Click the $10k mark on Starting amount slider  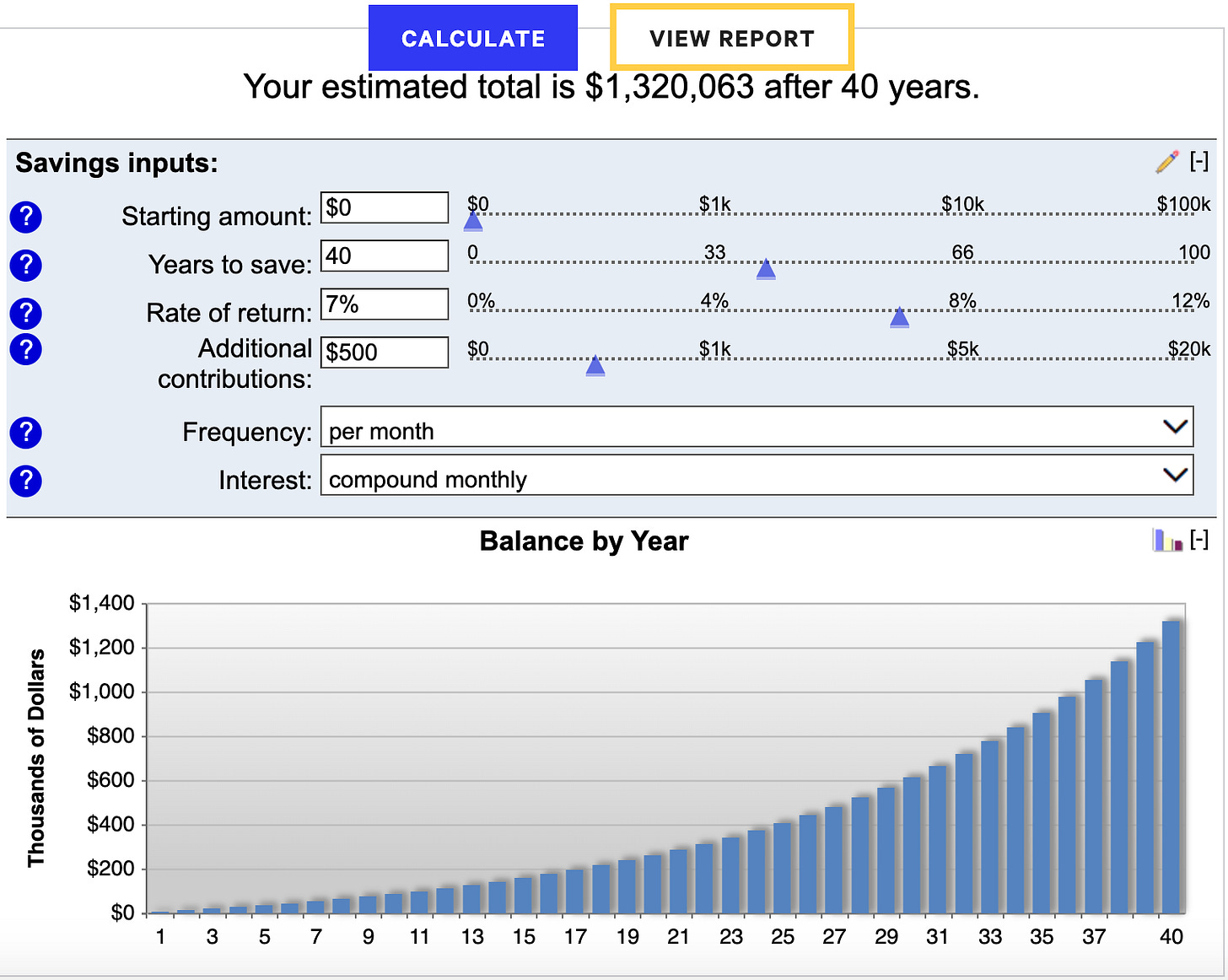pos(962,204)
